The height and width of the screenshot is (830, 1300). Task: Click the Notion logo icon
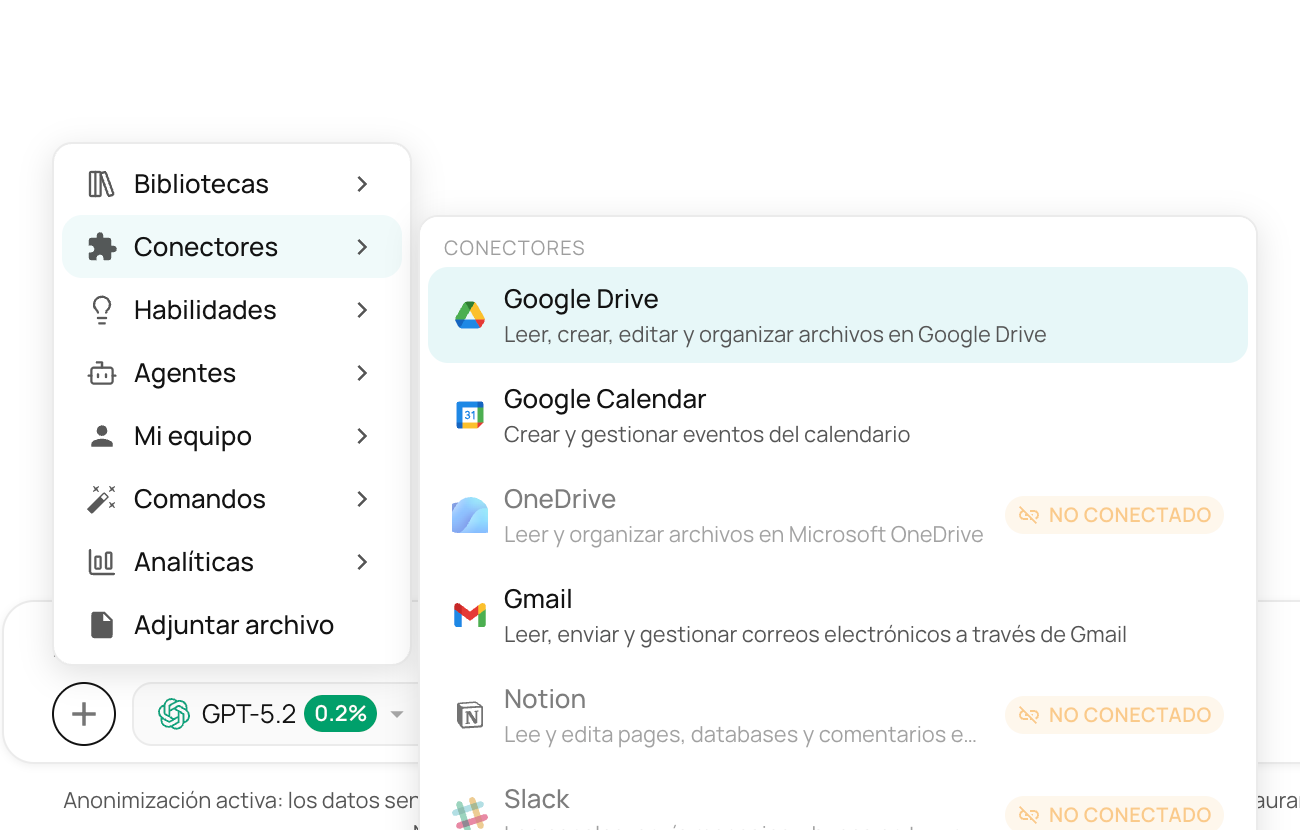point(470,715)
